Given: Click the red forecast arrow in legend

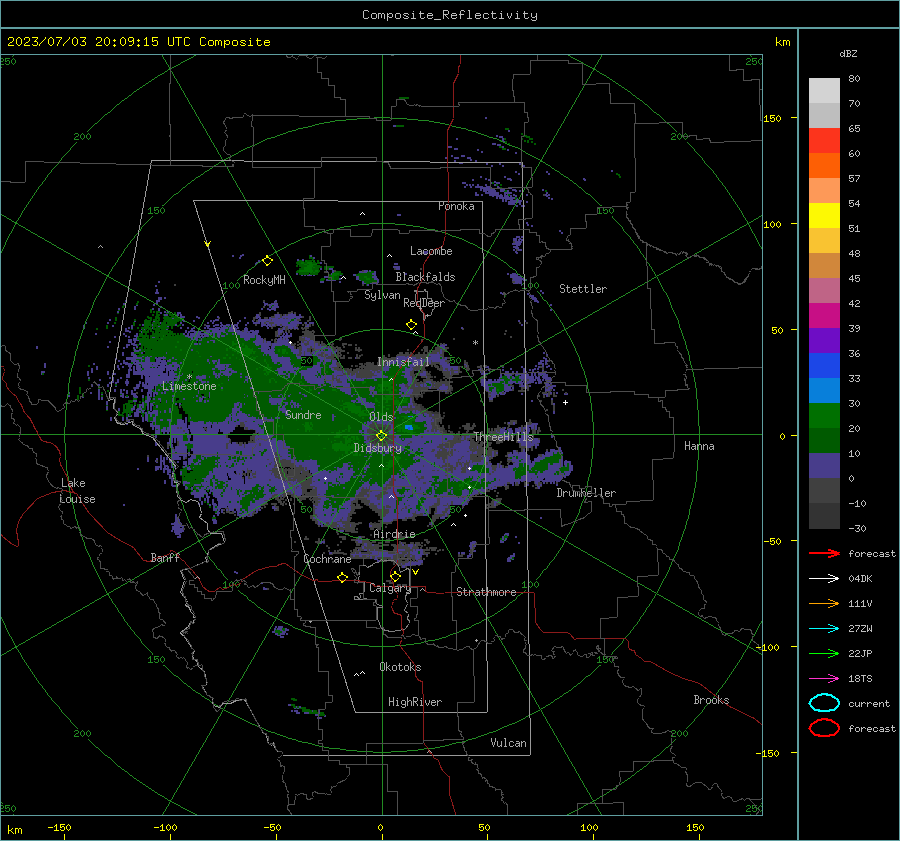Looking at the screenshot, I should (x=824, y=553).
